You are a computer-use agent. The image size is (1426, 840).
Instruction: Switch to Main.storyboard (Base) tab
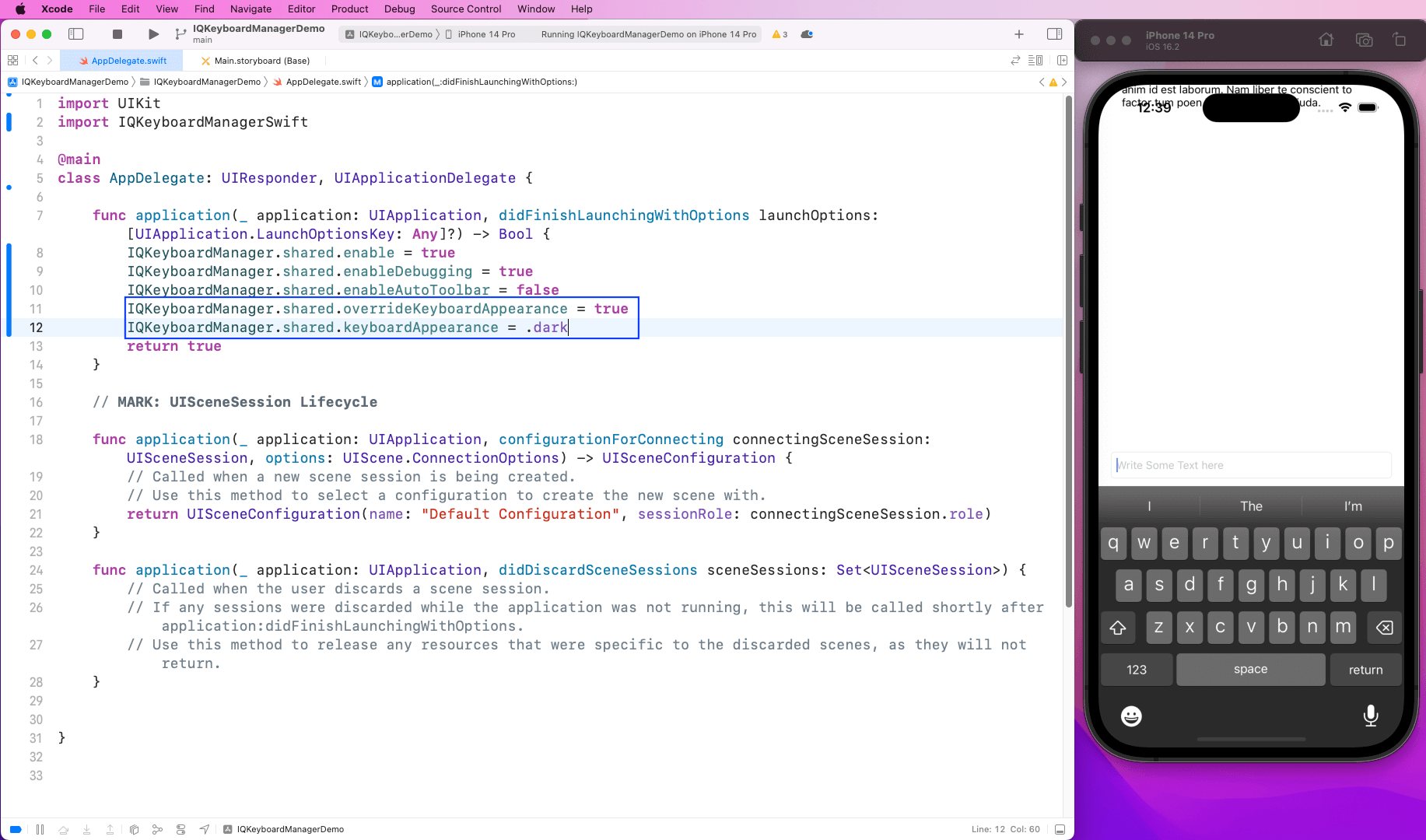pos(261,61)
